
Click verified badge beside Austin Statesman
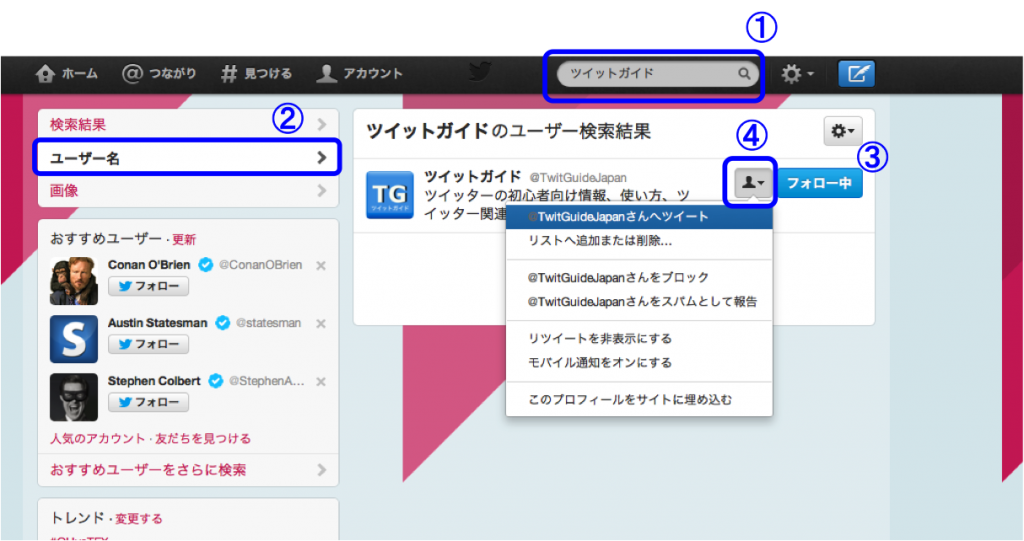click(223, 323)
